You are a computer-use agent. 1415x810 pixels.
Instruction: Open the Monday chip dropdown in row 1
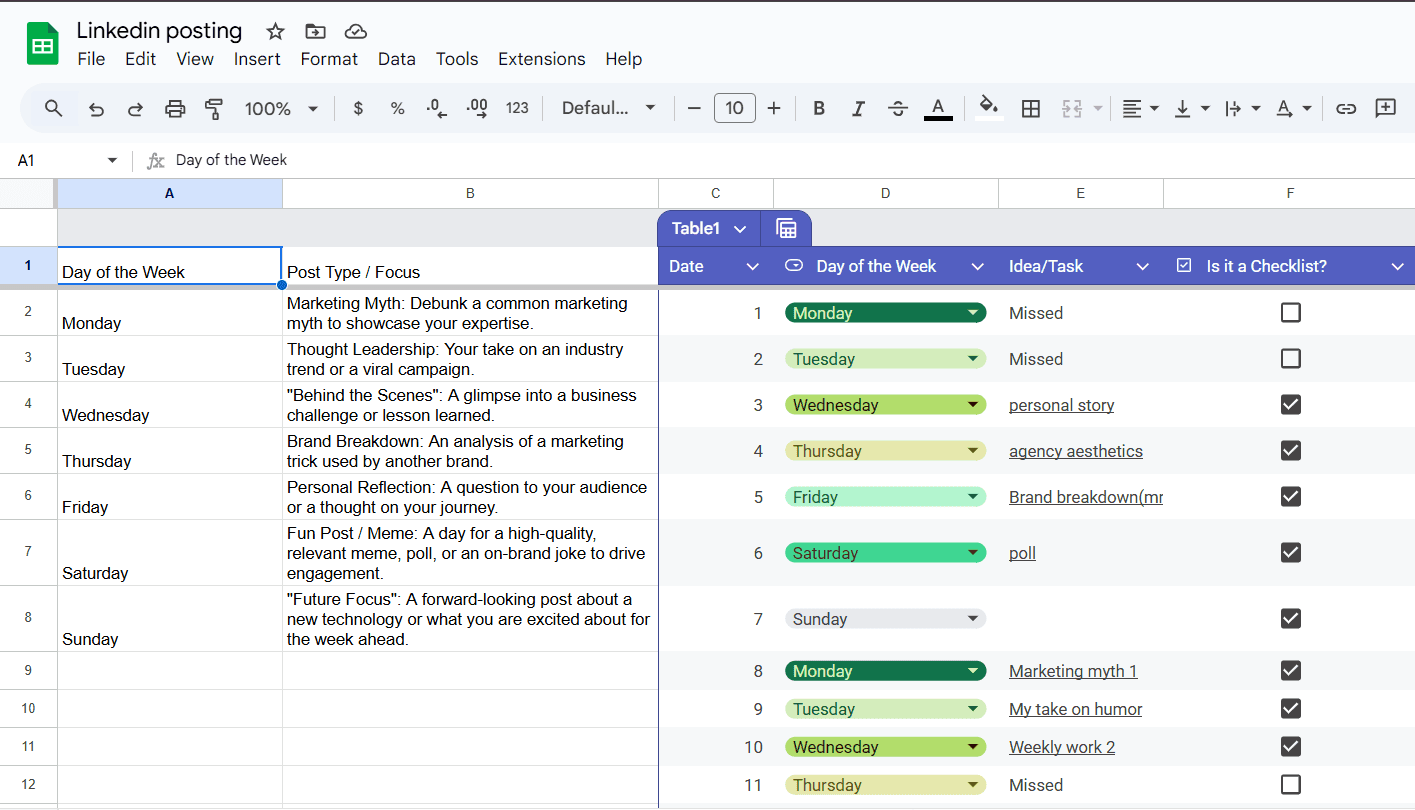(x=973, y=313)
